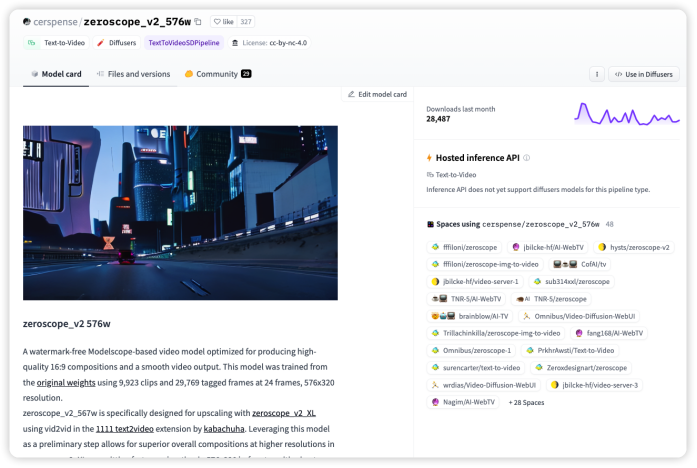Copy the model name zeroscope_v2_576w

point(198,21)
